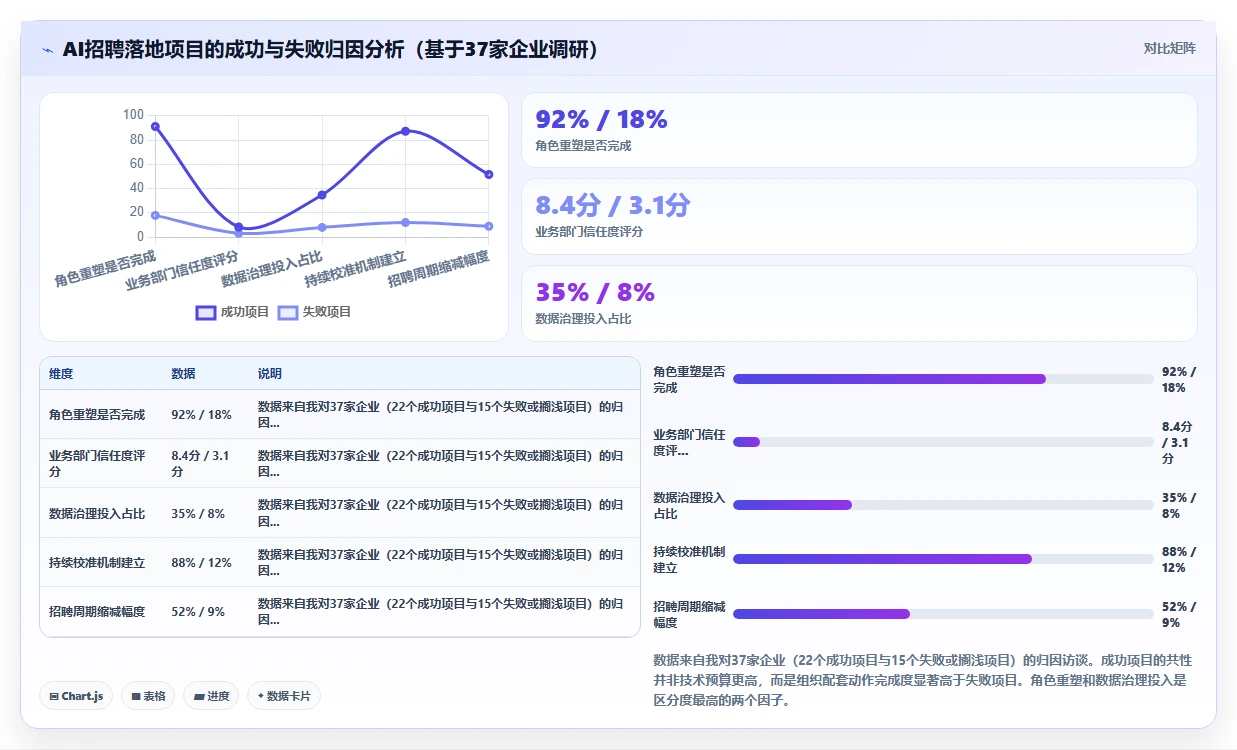
Task: Click the 8.4分 / 3.1分 stat card
Action: [x=859, y=217]
